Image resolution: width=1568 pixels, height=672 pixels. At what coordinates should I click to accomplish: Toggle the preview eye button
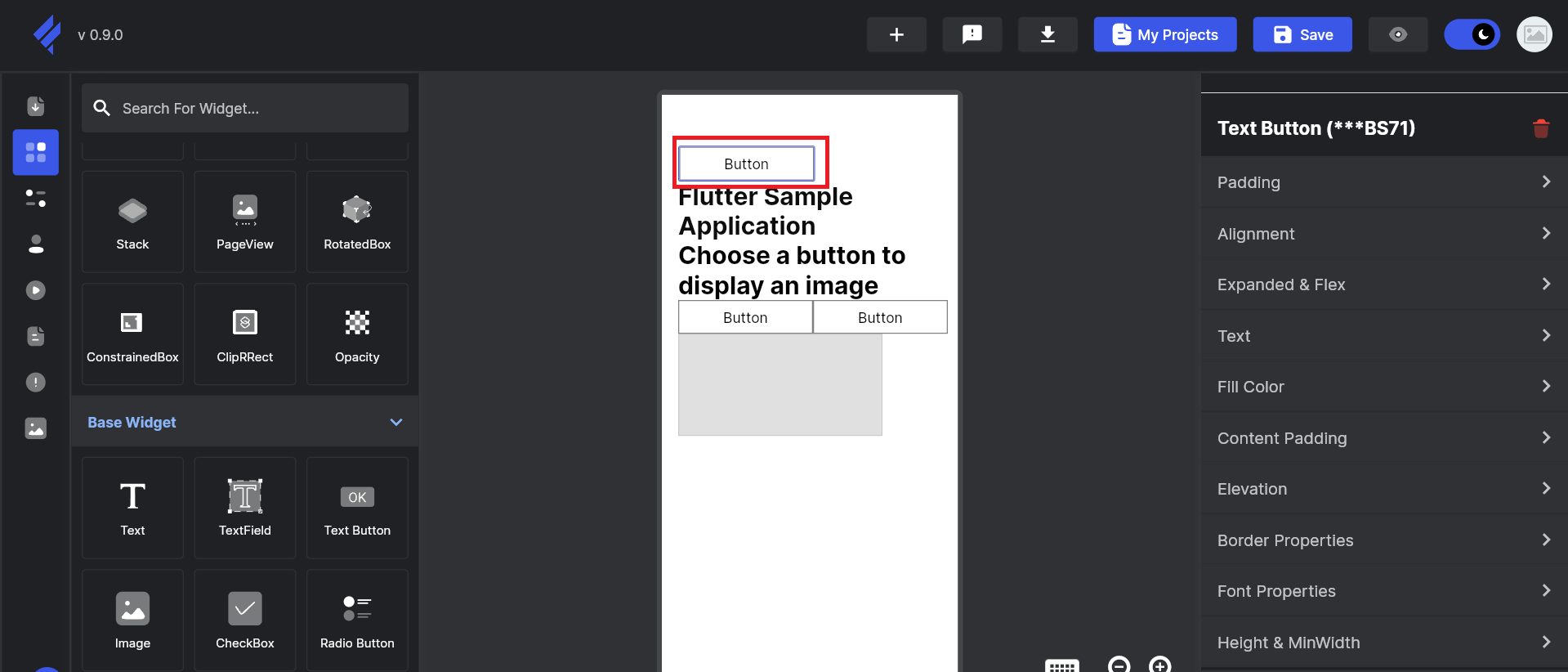[x=1397, y=34]
